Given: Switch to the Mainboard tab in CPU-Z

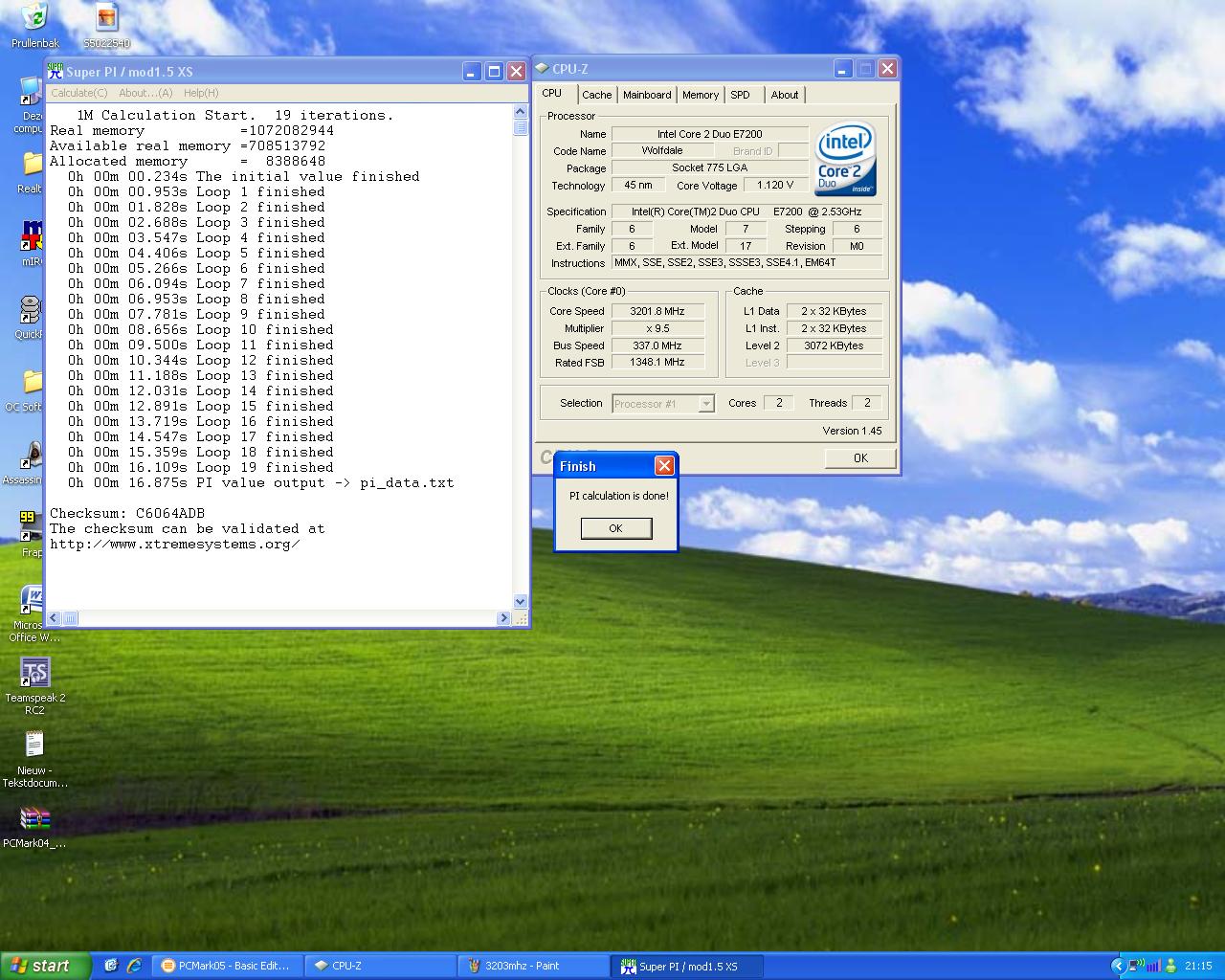Looking at the screenshot, I should coord(647,95).
